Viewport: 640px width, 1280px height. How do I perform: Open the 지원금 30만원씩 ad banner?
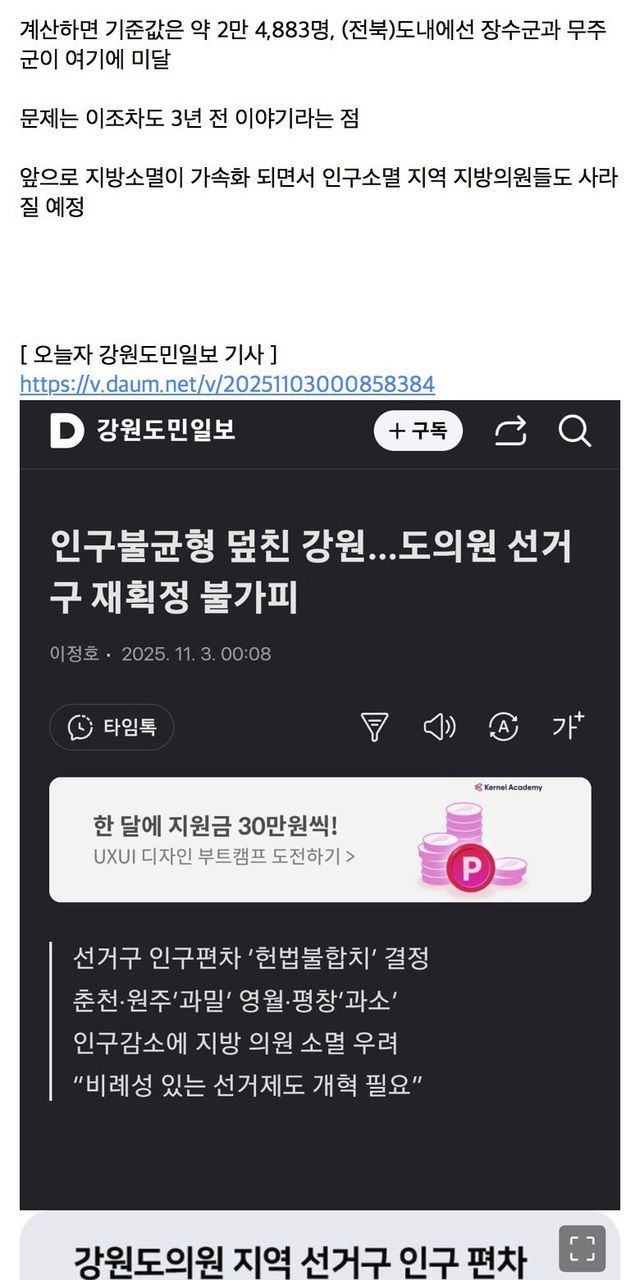320,840
